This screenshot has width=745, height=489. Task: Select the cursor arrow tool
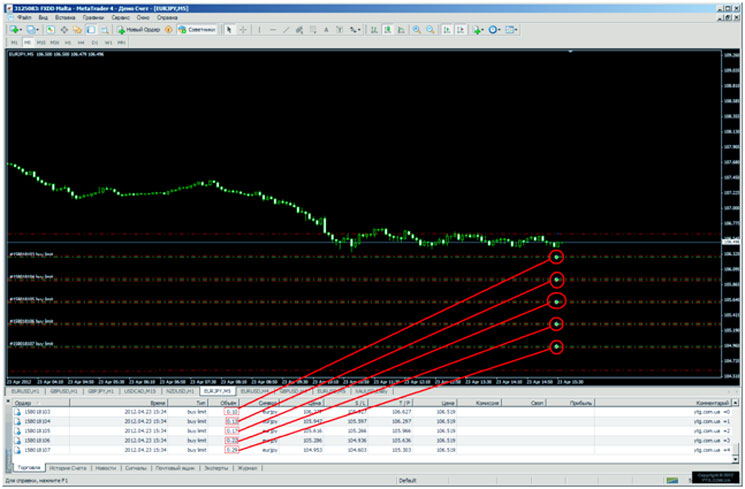point(229,30)
